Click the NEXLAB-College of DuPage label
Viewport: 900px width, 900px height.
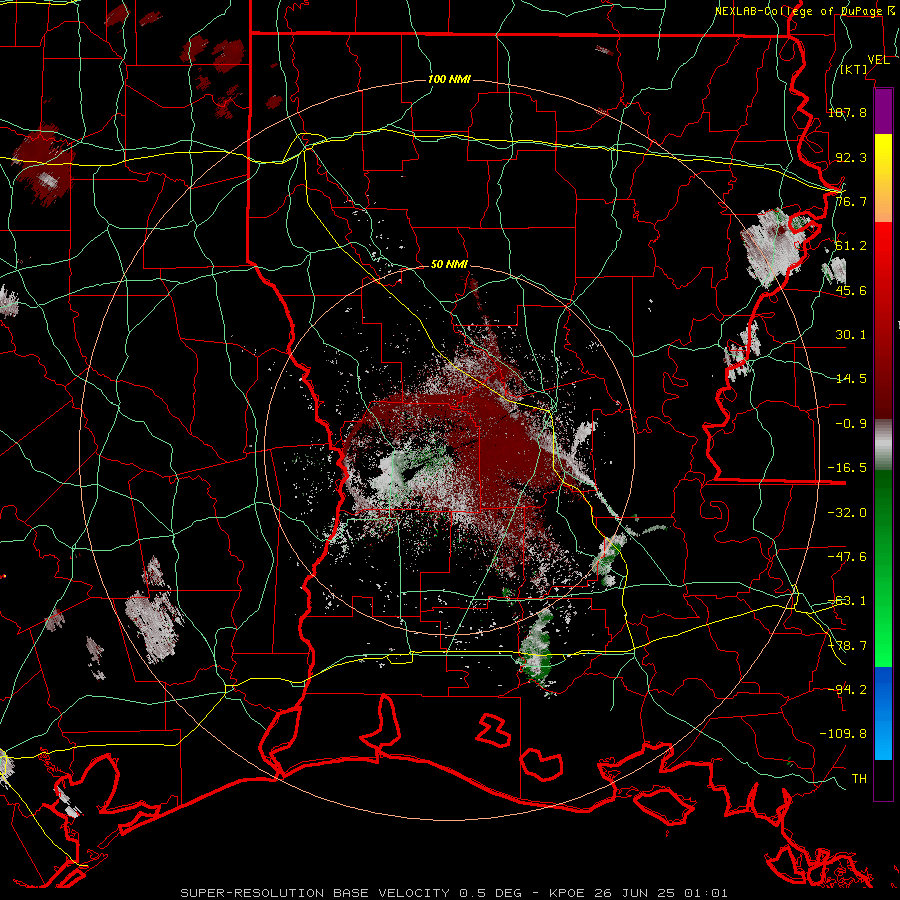point(804,11)
